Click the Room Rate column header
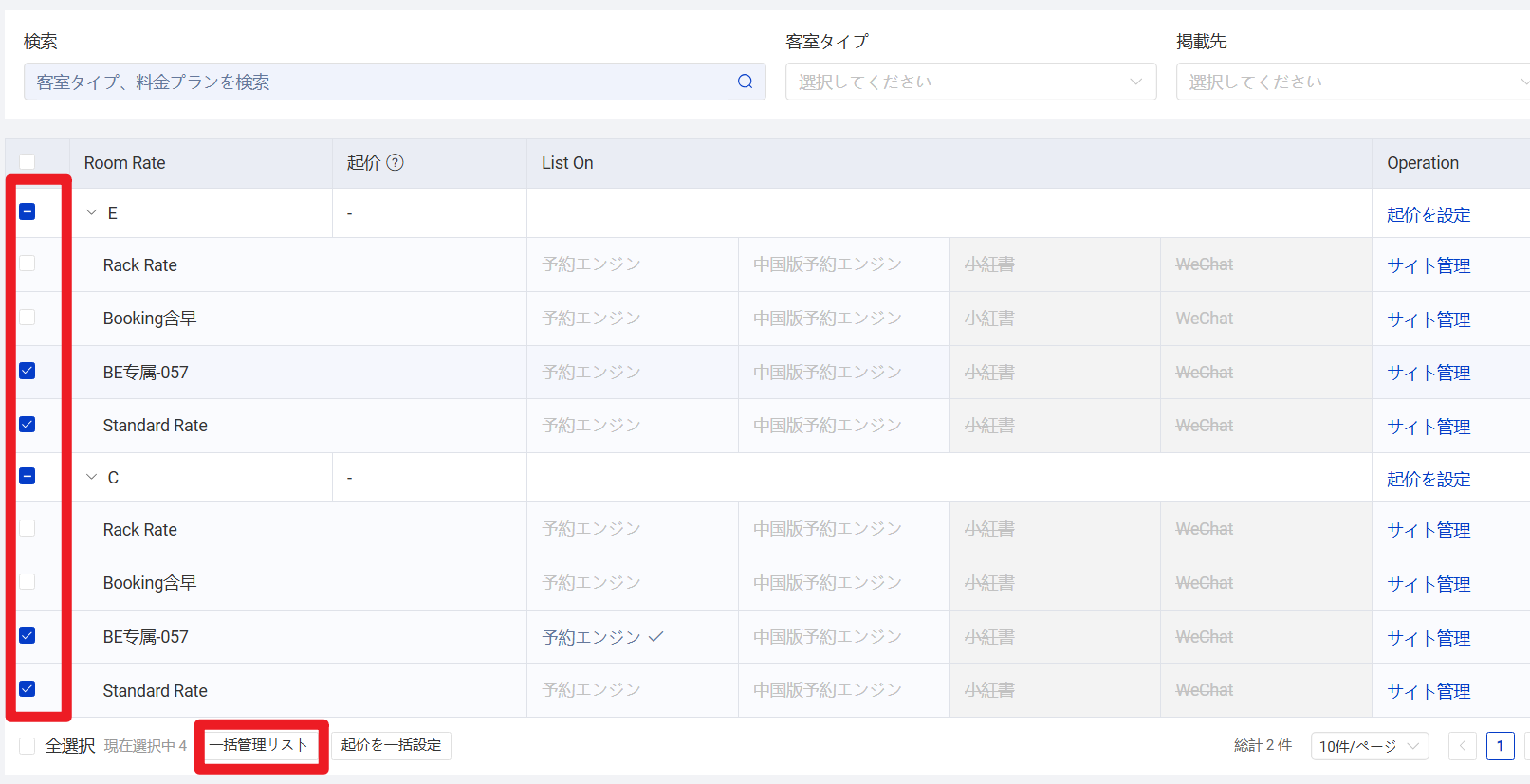The width and height of the screenshot is (1530, 784). pos(125,163)
